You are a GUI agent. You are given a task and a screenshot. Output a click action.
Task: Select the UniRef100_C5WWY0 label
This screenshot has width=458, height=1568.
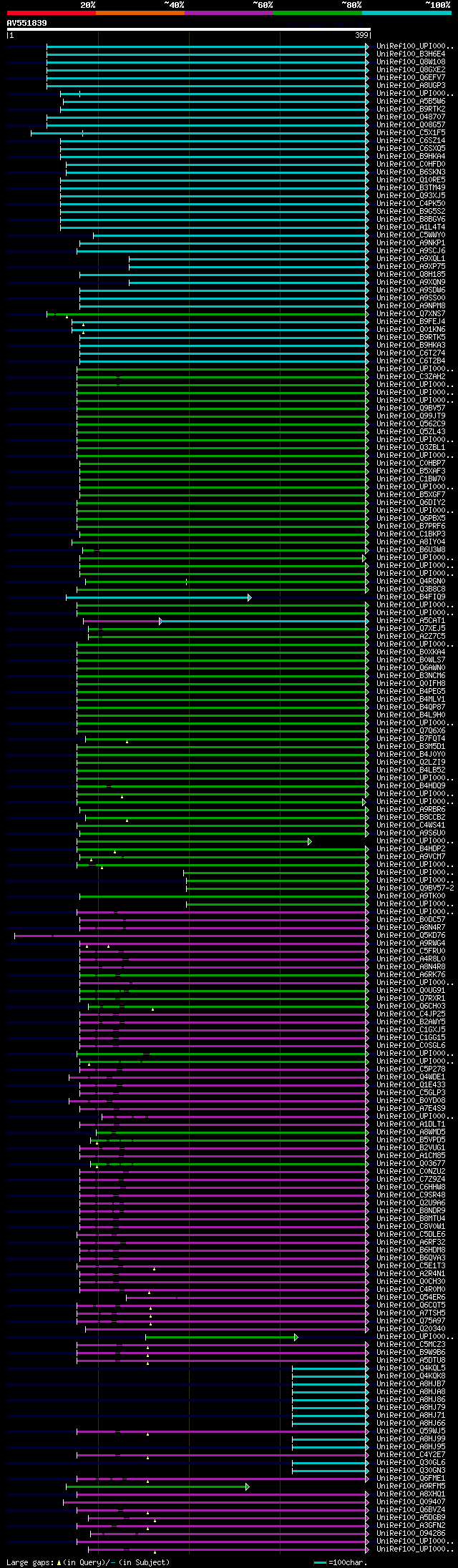[x=411, y=235]
